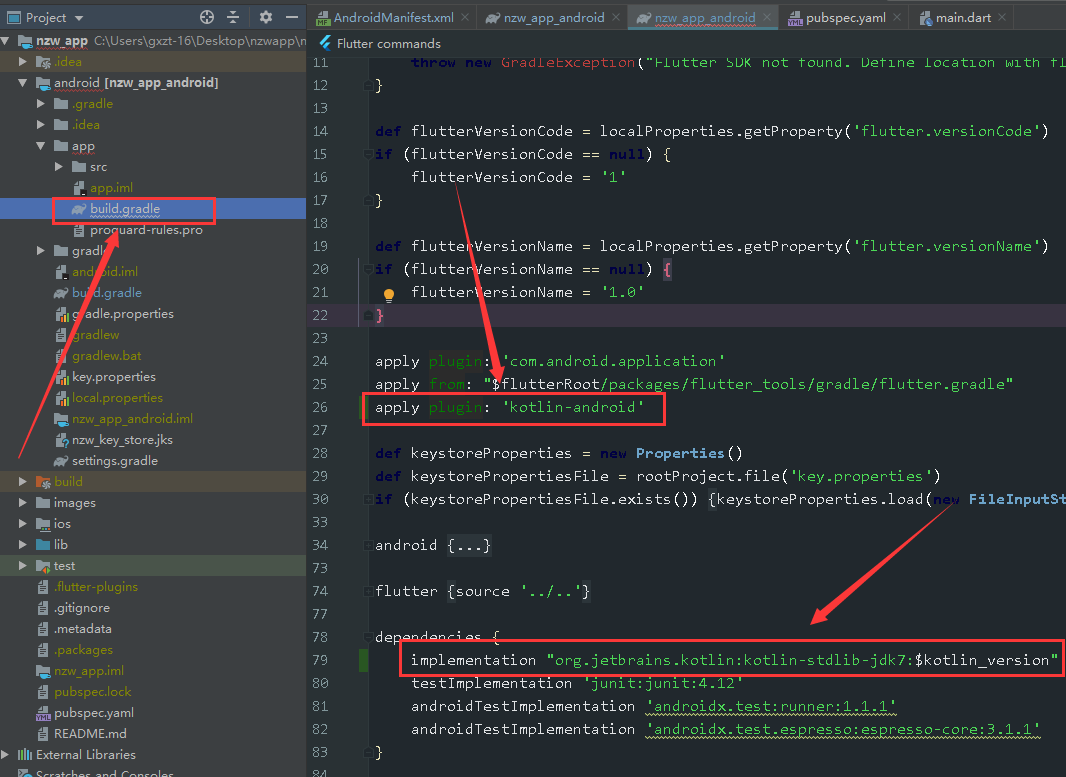The width and height of the screenshot is (1066, 777).
Task: Close the pubspec.yaml editor tab
Action: click(896, 18)
